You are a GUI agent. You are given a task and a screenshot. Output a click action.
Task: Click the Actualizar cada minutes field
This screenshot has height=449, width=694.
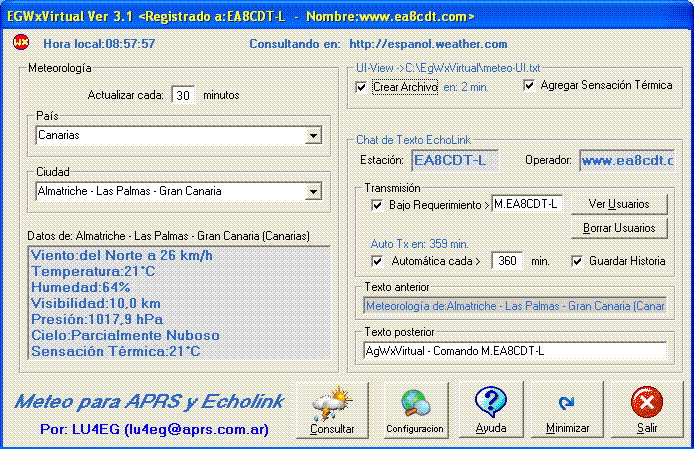tap(183, 95)
